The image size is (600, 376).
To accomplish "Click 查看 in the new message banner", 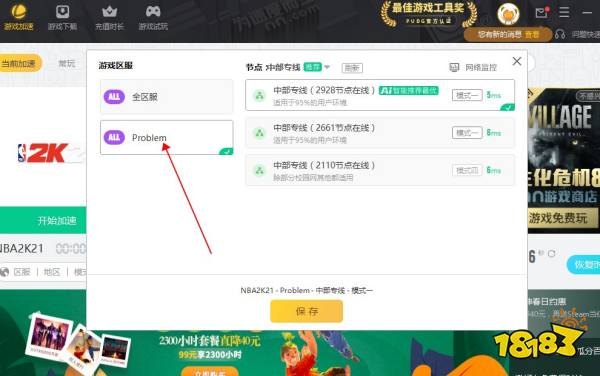I will pyautogui.click(x=532, y=34).
